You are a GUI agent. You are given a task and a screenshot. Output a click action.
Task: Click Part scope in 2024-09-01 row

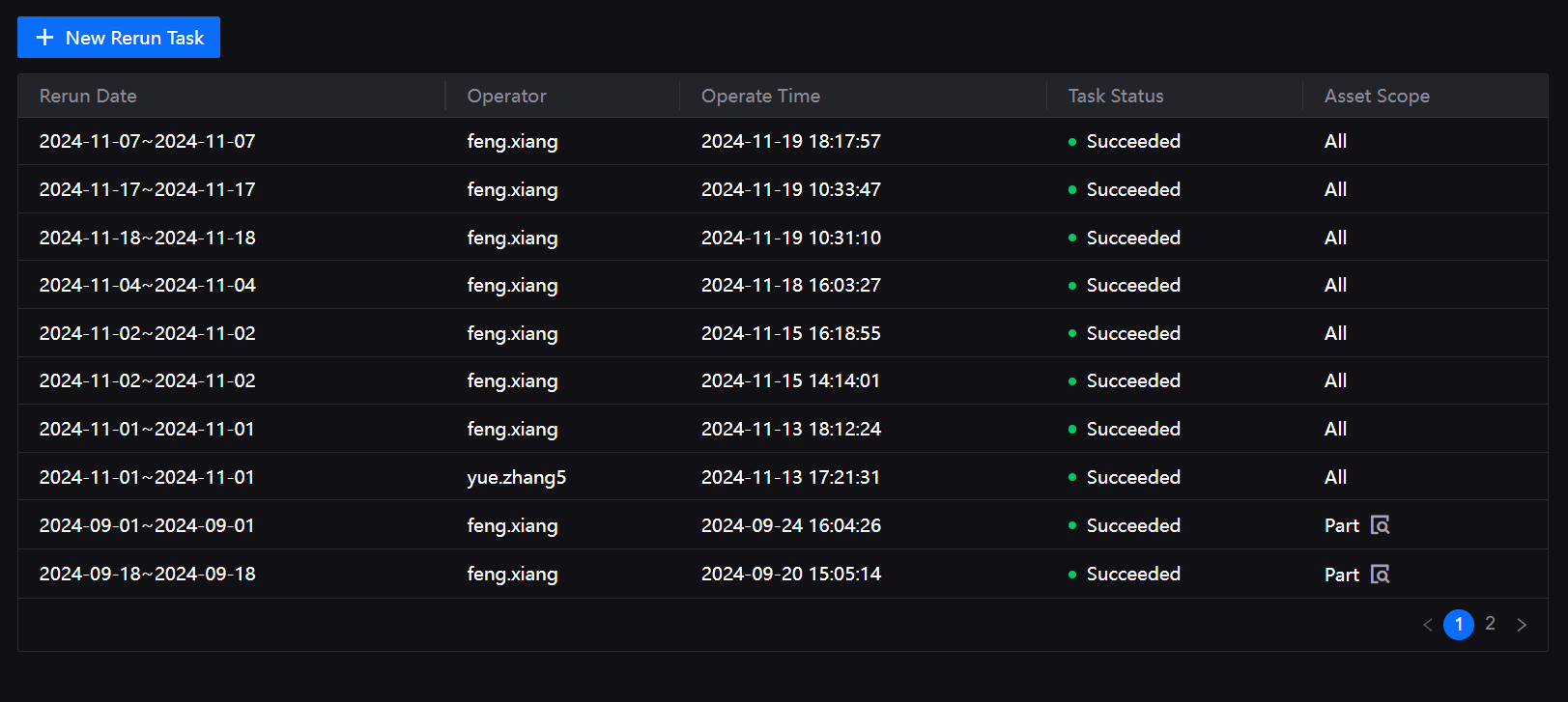[1341, 525]
